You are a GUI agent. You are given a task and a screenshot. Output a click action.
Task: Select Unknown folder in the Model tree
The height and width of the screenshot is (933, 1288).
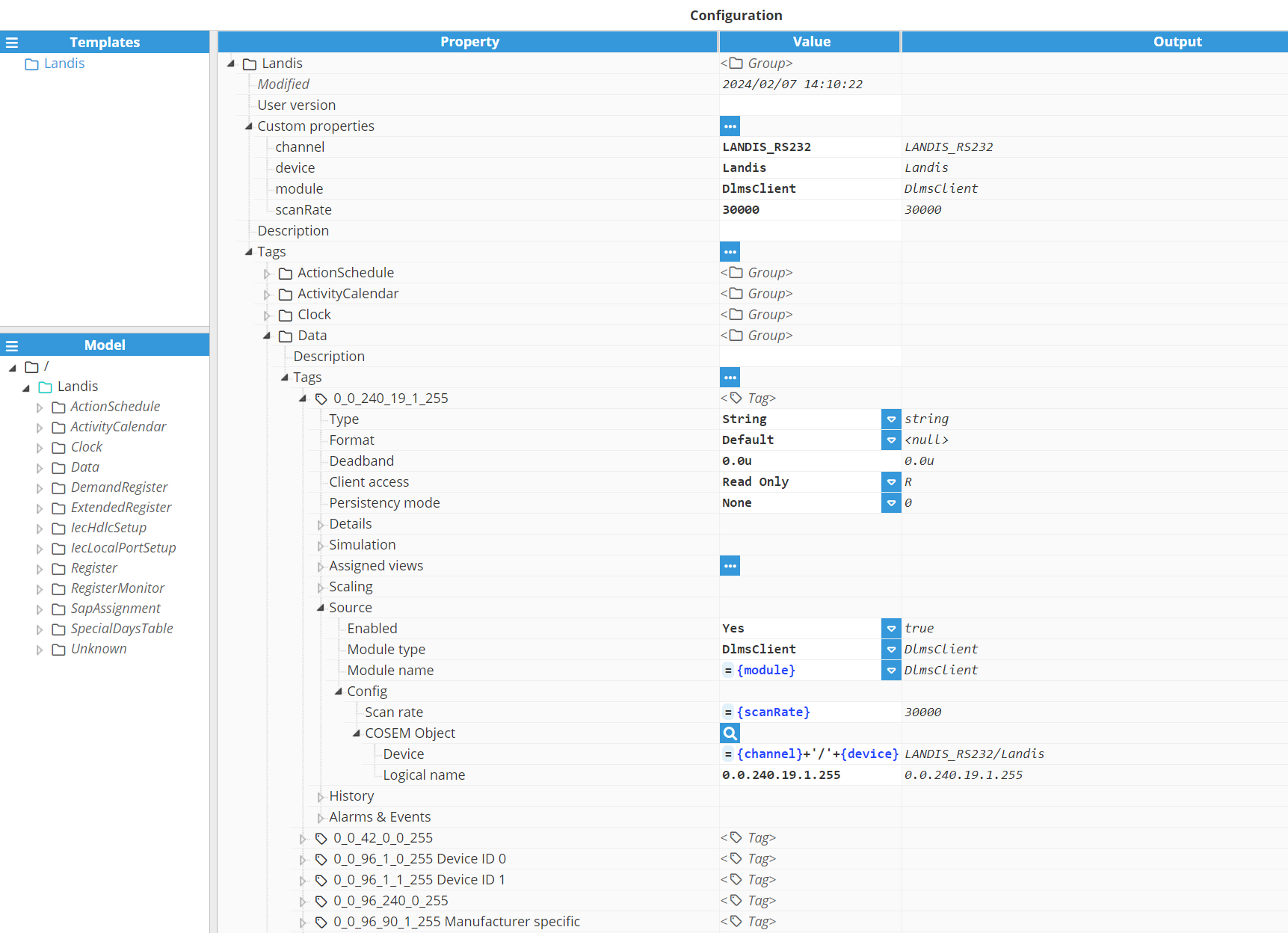(x=99, y=649)
